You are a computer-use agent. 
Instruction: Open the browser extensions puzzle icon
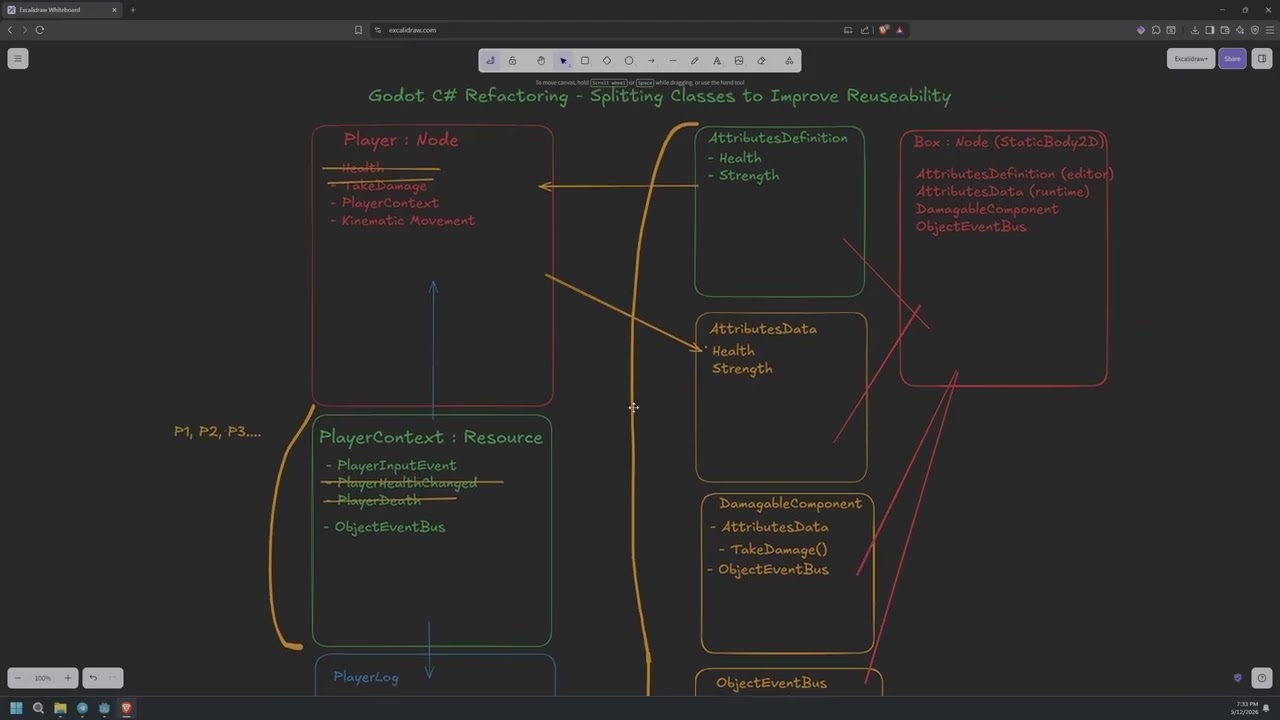1156,30
